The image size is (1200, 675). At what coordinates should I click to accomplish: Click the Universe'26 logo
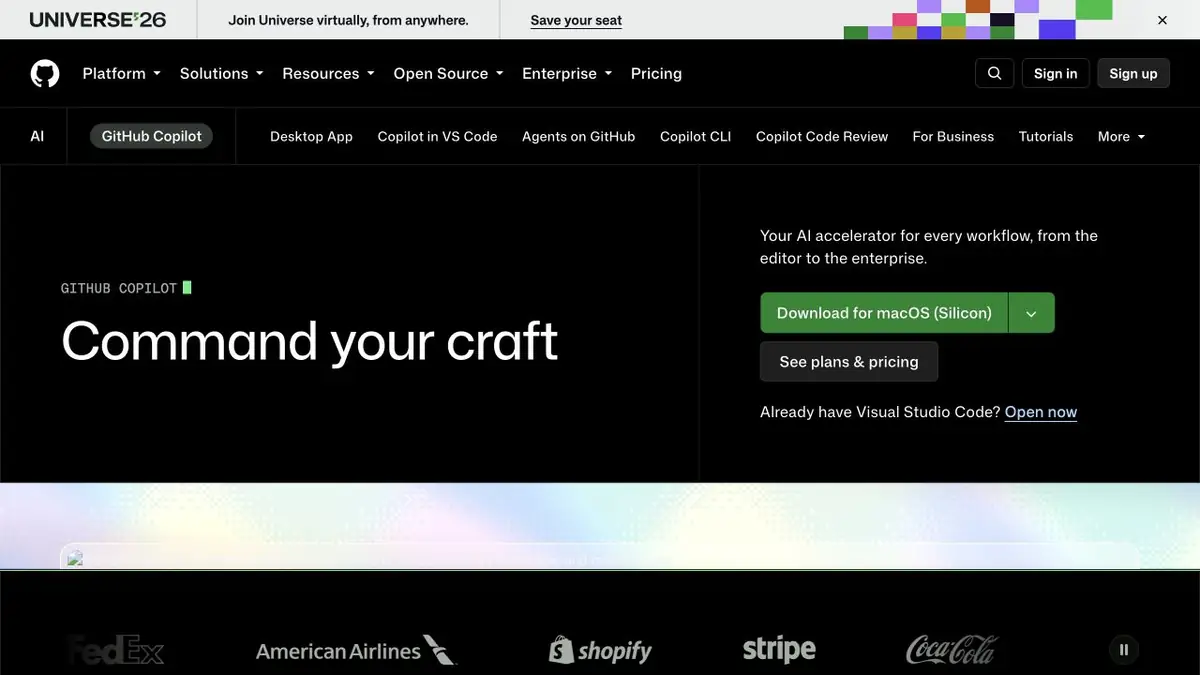pos(98,20)
